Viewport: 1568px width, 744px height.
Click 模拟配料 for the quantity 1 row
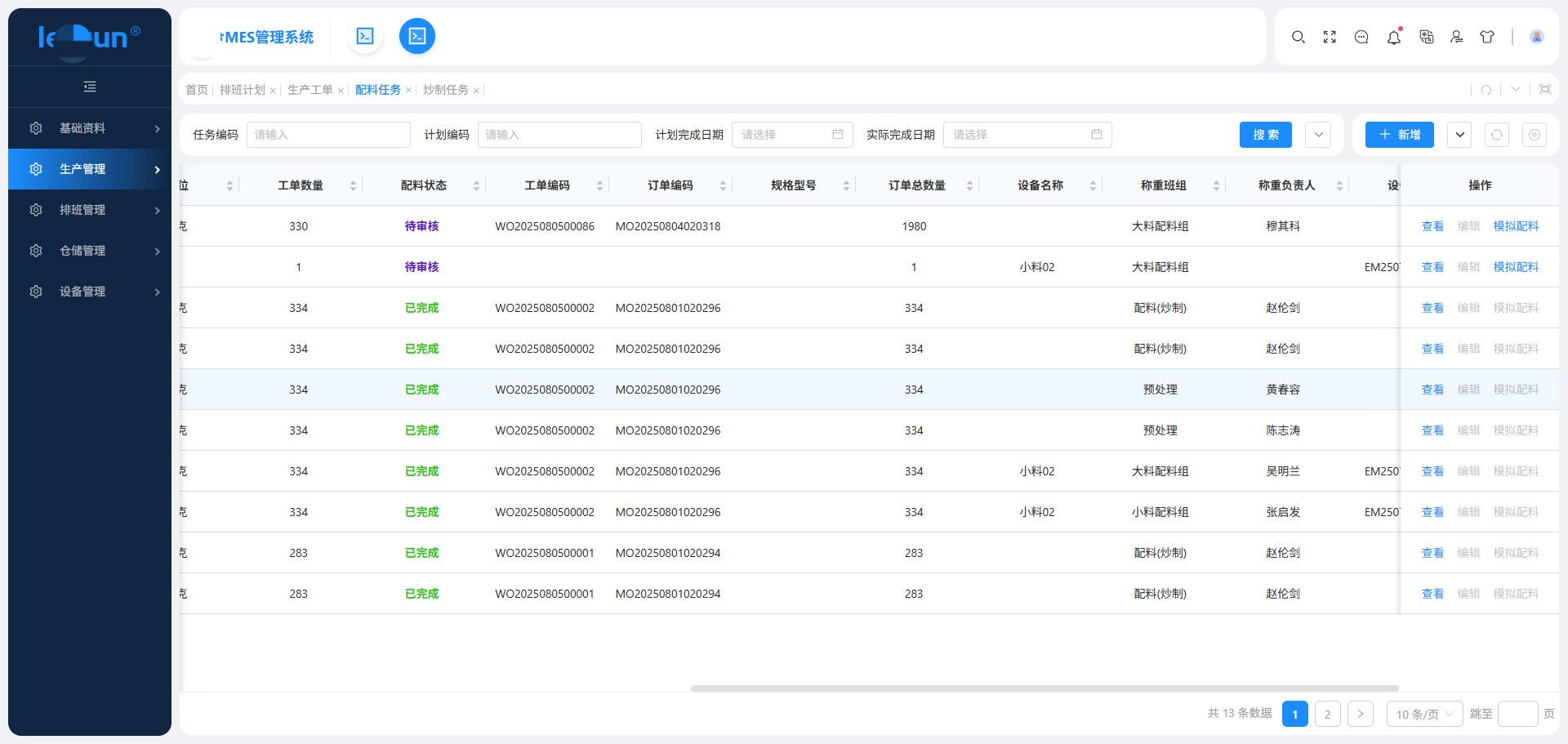click(1516, 267)
